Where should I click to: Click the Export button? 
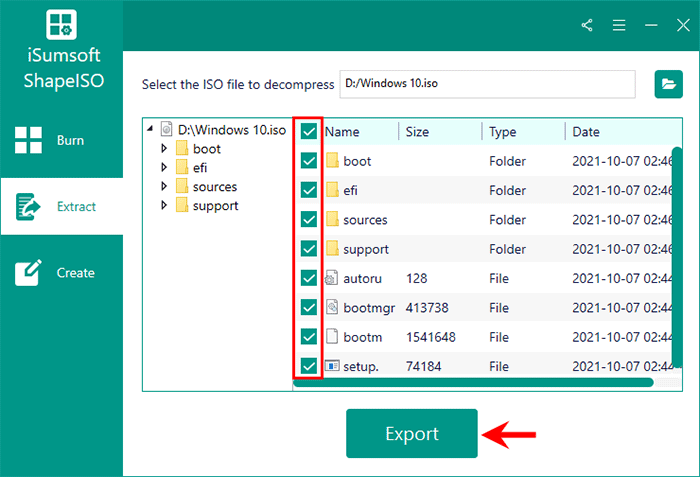tap(412, 433)
